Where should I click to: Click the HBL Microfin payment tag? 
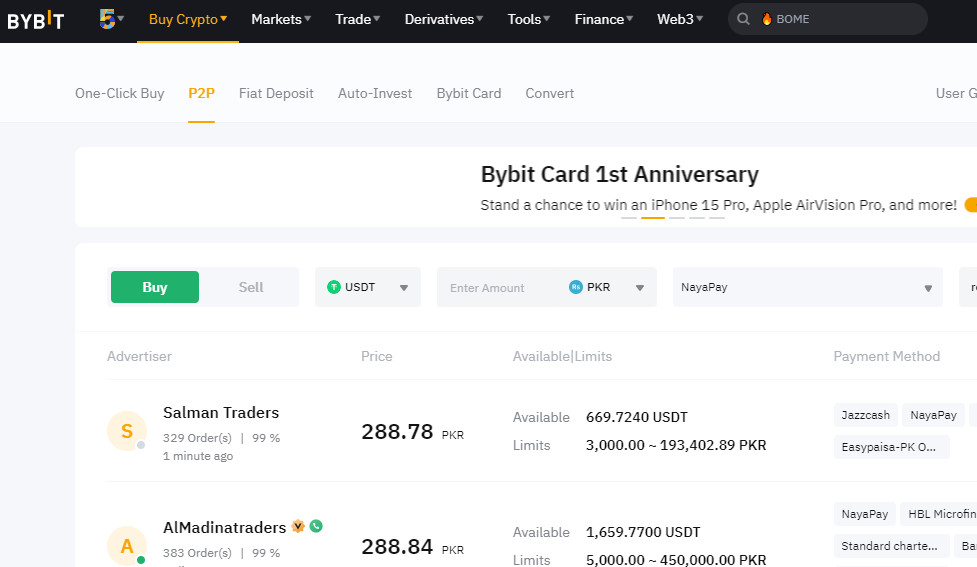coord(939,514)
